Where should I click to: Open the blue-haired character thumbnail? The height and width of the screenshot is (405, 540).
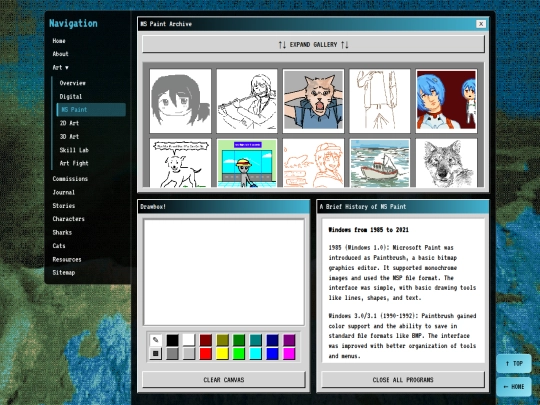pos(446,101)
